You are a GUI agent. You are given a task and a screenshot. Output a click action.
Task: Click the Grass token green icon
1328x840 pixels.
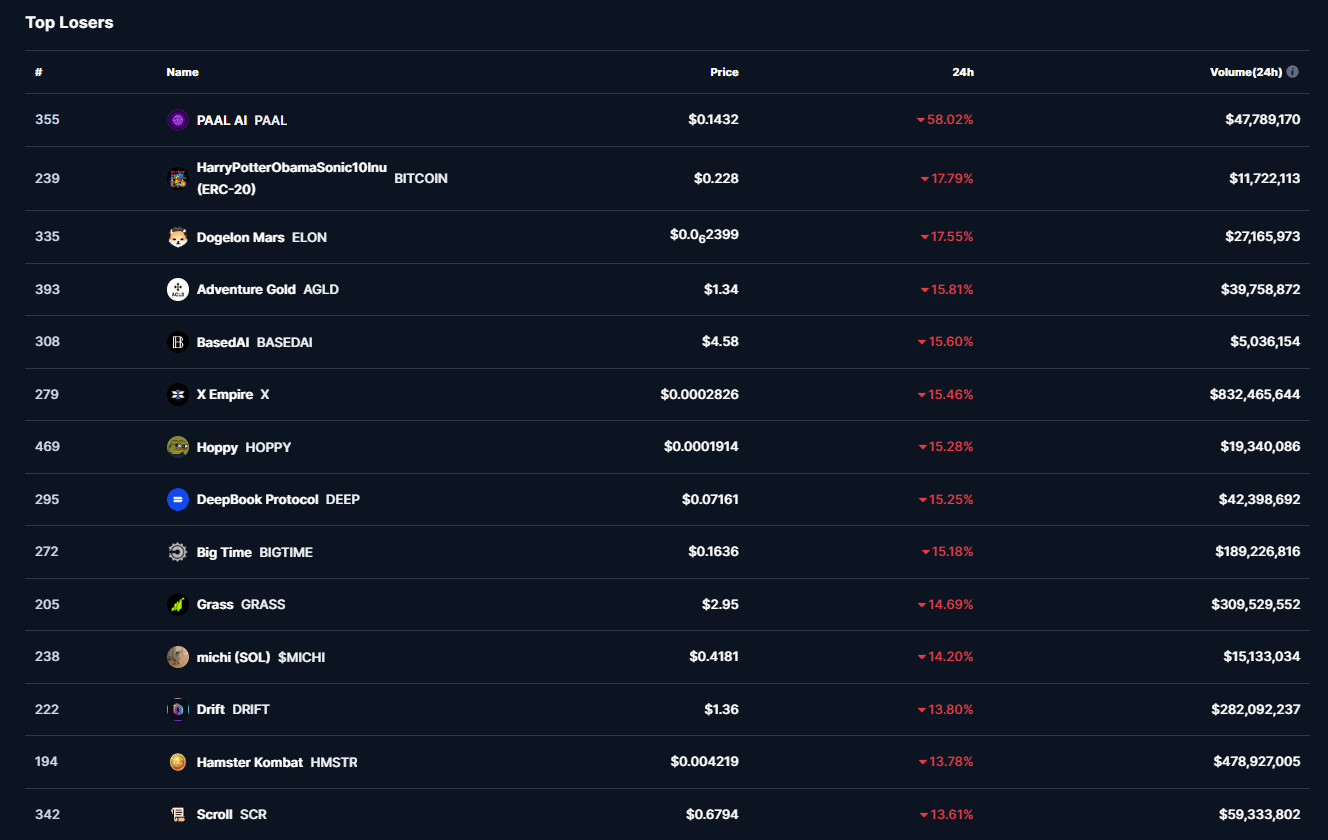tap(178, 605)
